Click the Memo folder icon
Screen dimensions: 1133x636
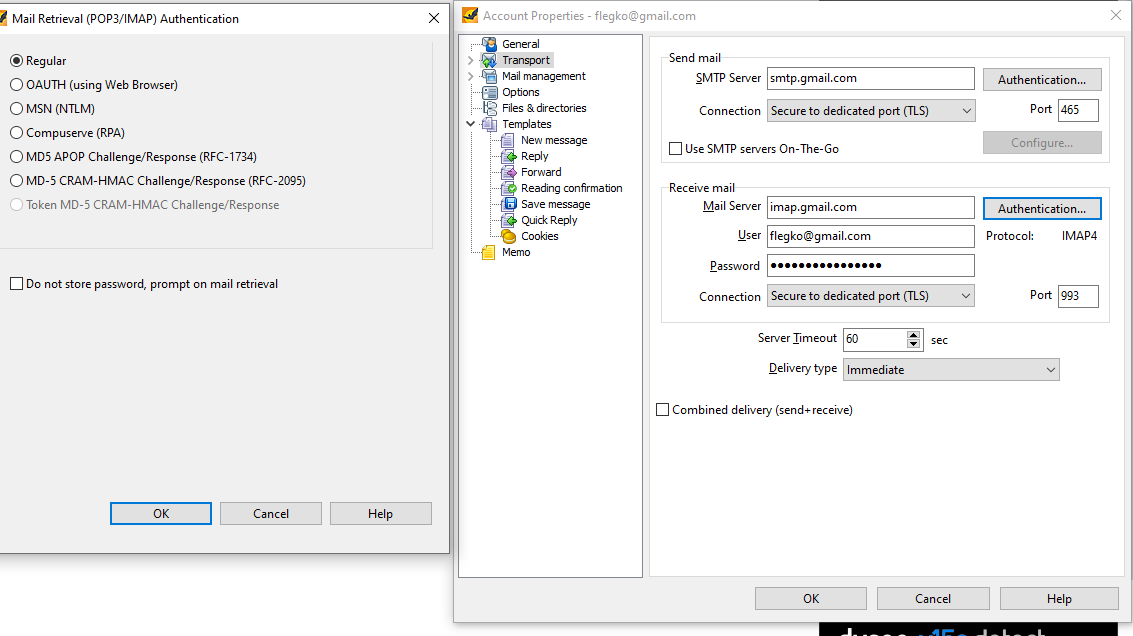489,252
